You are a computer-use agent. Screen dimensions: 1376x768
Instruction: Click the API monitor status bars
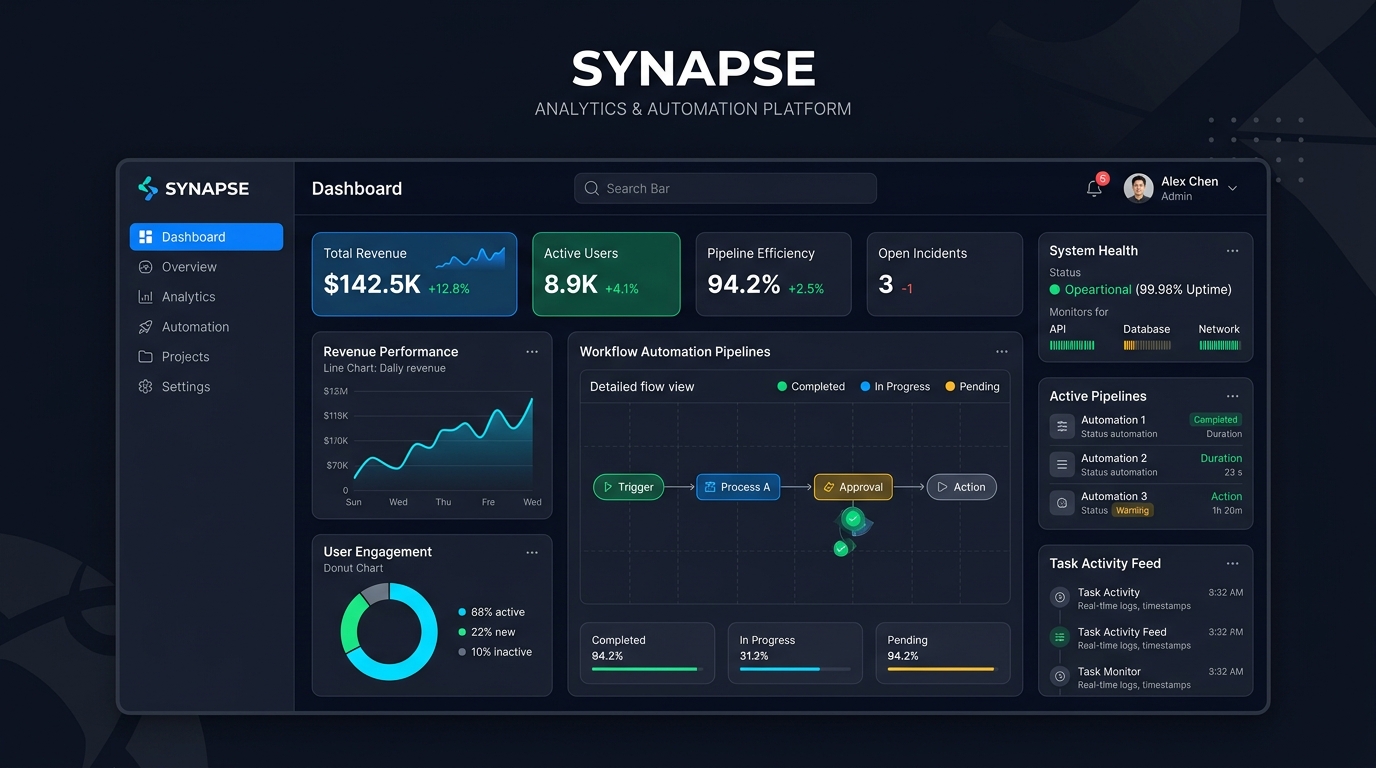click(x=1072, y=345)
